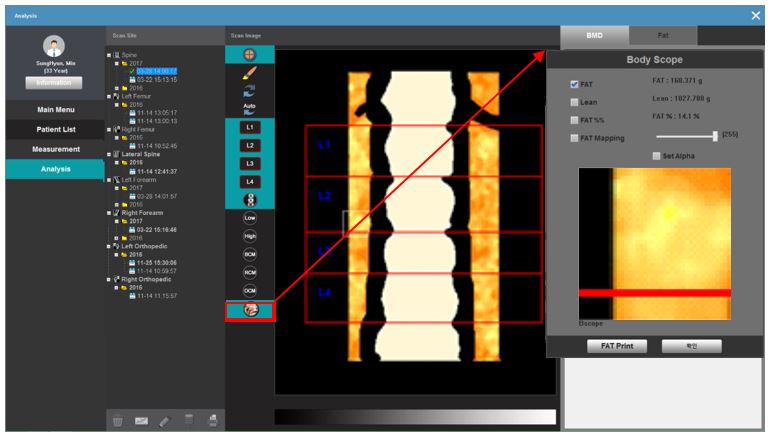
Task: Click the trash delete icon
Action: click(117, 421)
